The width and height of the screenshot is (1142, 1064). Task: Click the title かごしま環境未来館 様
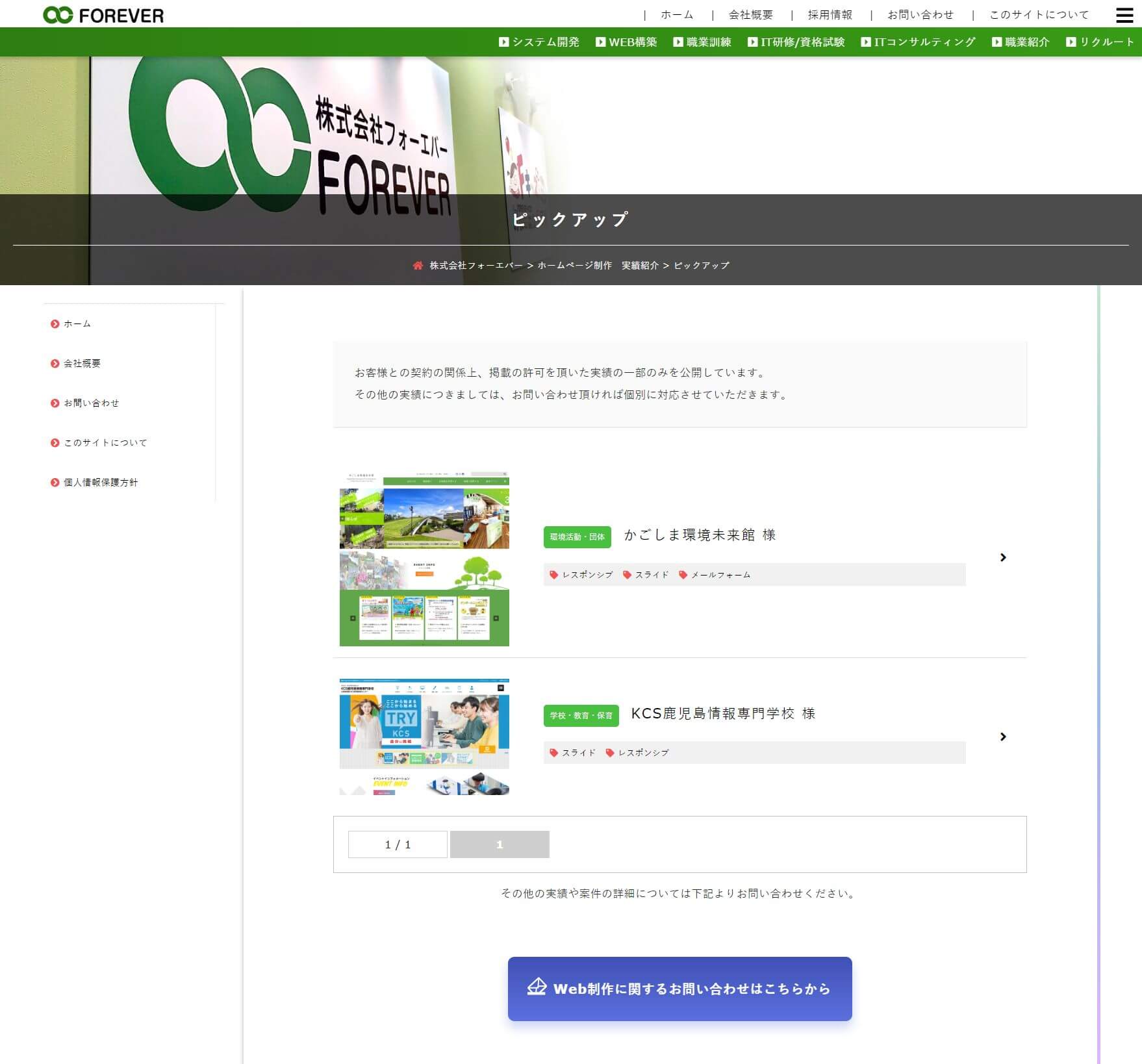point(700,535)
